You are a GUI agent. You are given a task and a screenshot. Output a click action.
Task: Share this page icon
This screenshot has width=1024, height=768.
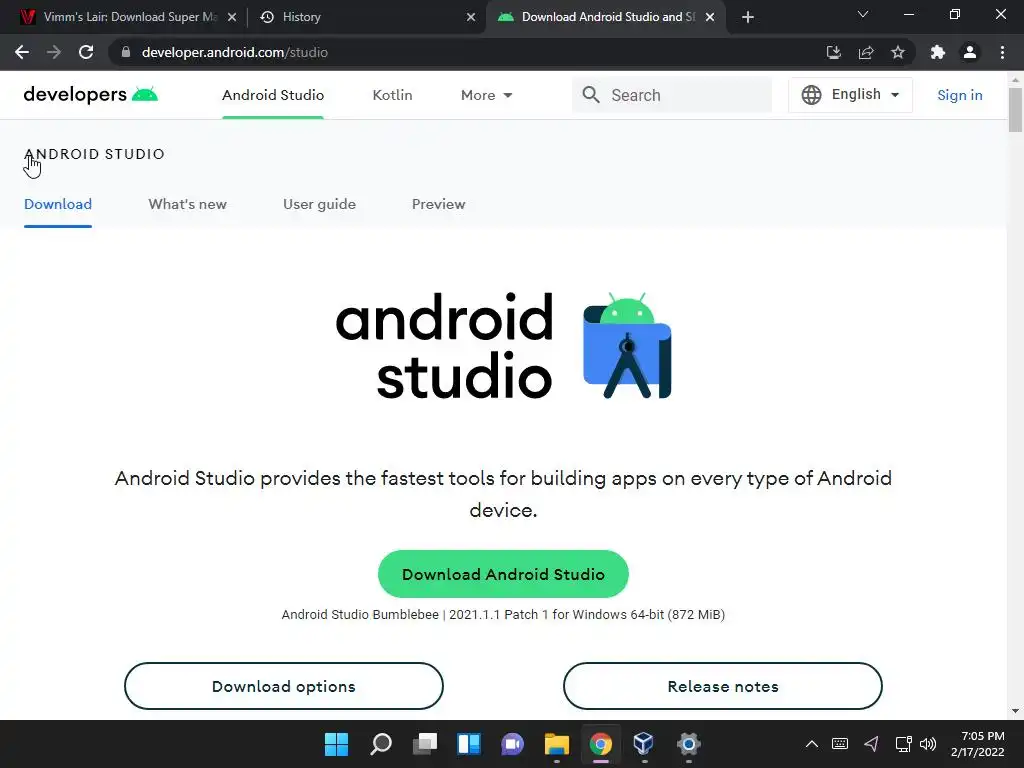coord(866,52)
